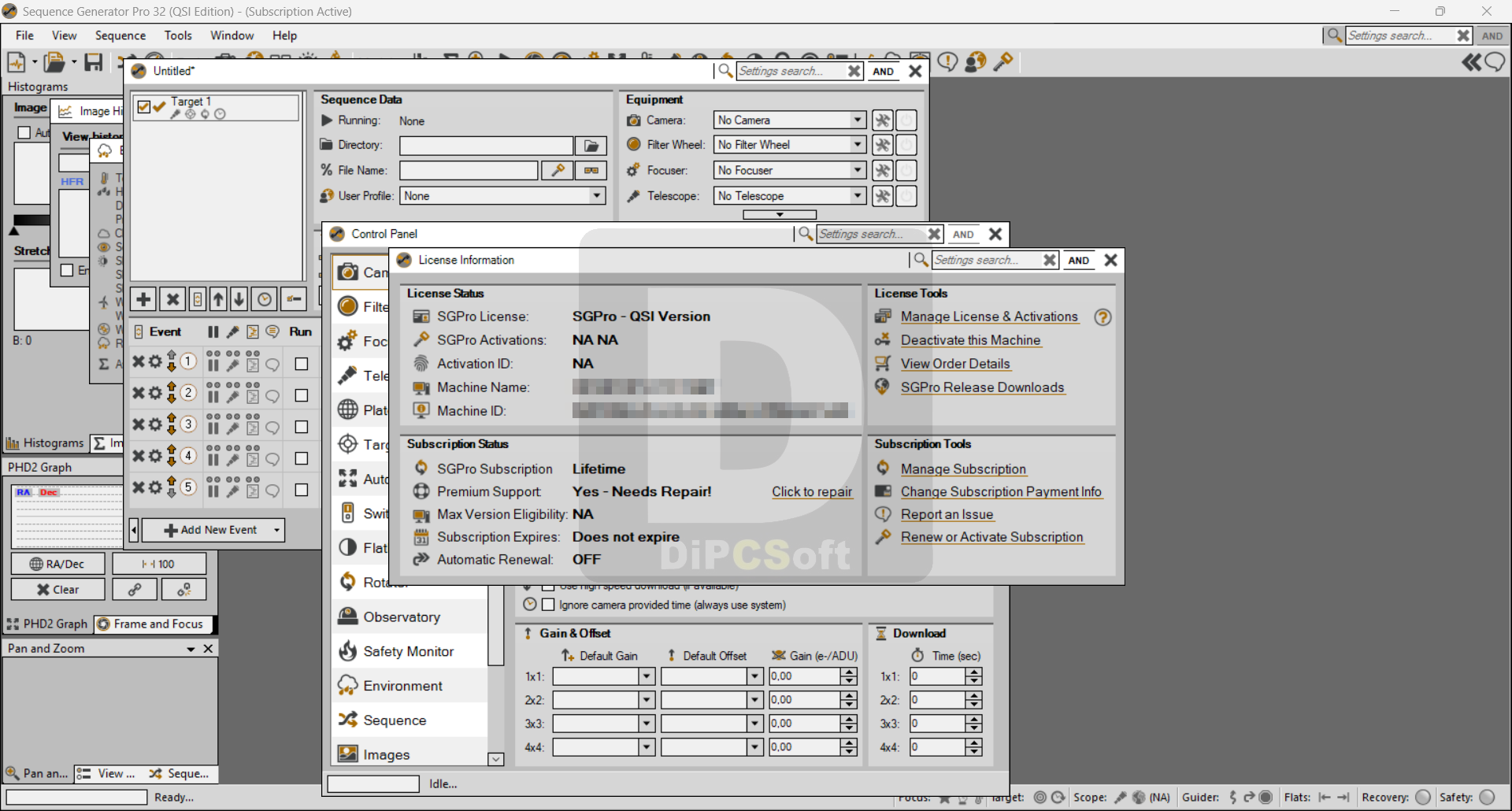Open the Tools menu
Viewport: 1512px width, 811px height.
[178, 35]
